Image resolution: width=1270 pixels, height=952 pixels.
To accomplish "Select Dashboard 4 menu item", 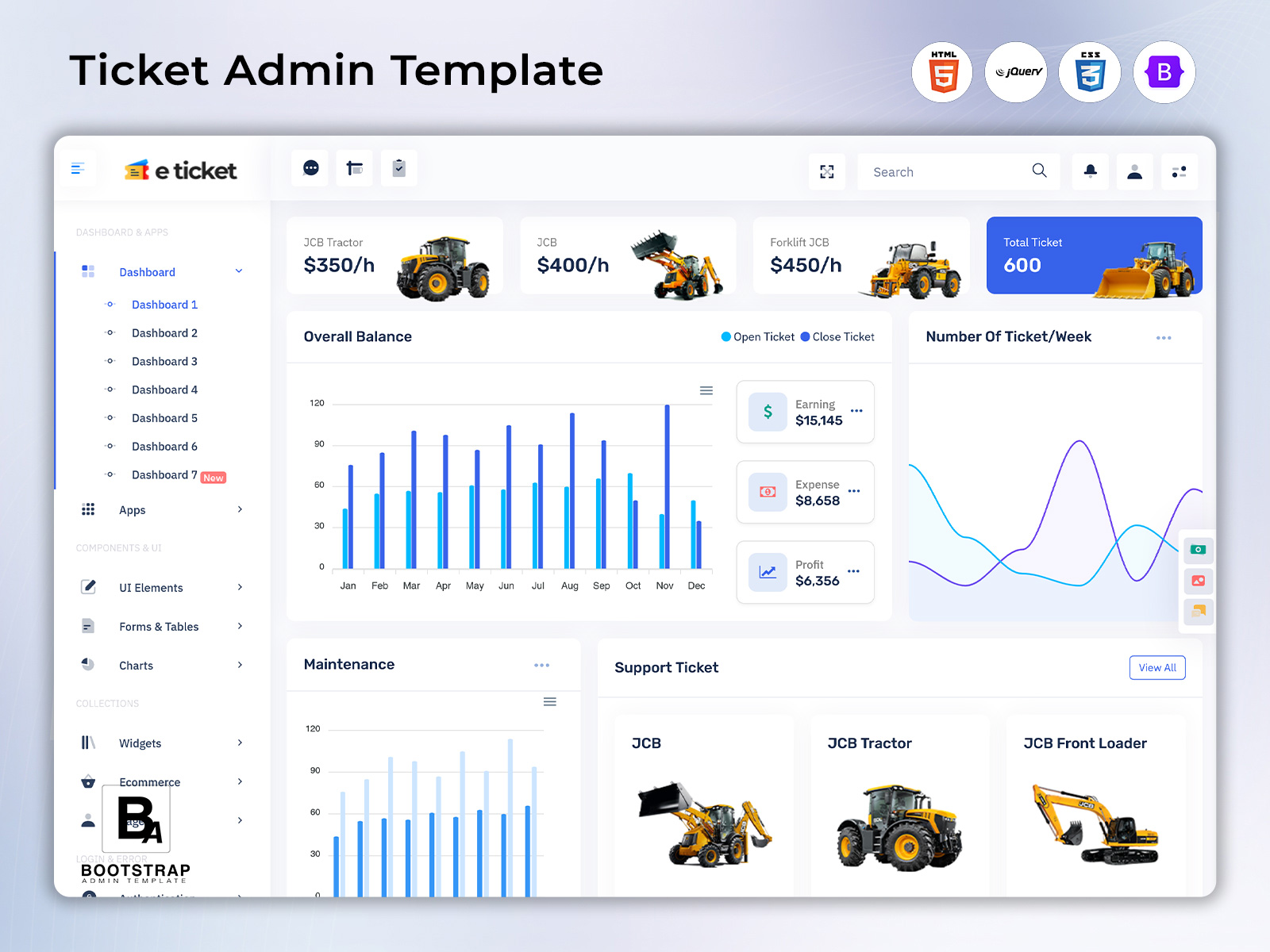I will pyautogui.click(x=164, y=390).
